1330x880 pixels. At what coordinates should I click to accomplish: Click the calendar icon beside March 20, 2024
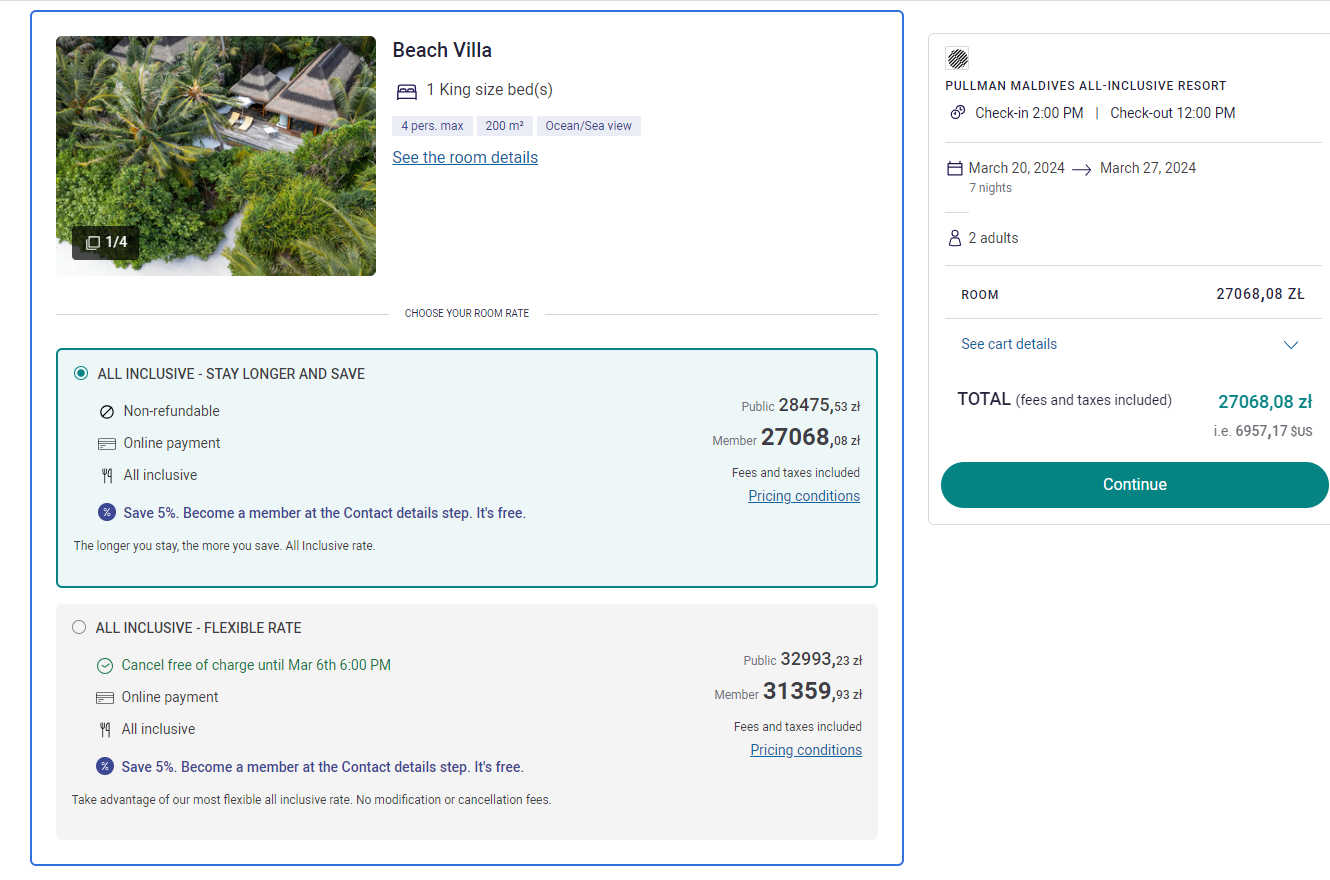coord(955,169)
